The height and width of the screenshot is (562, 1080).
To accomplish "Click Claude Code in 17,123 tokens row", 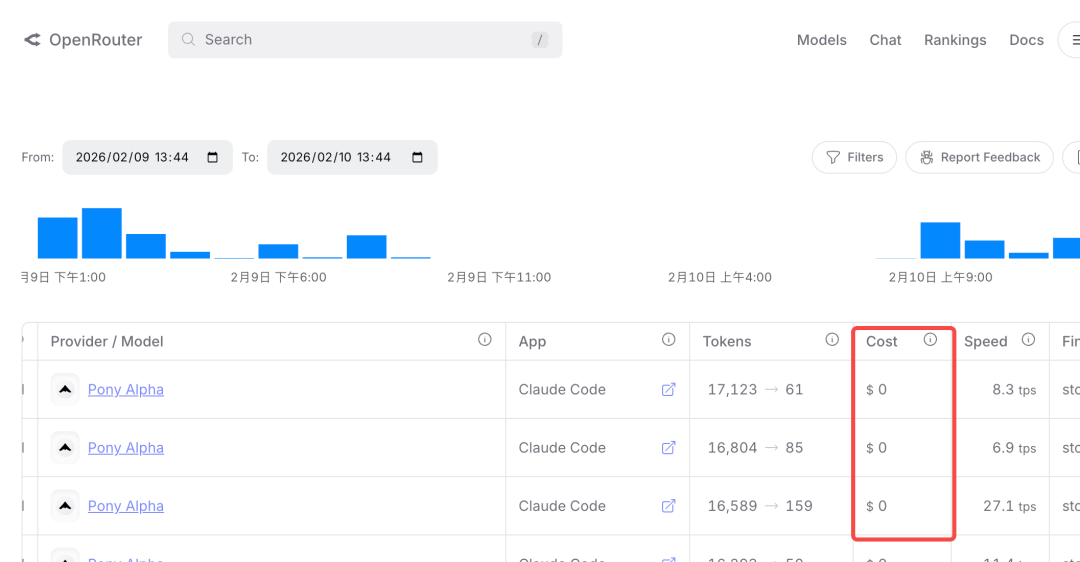I will click(562, 390).
